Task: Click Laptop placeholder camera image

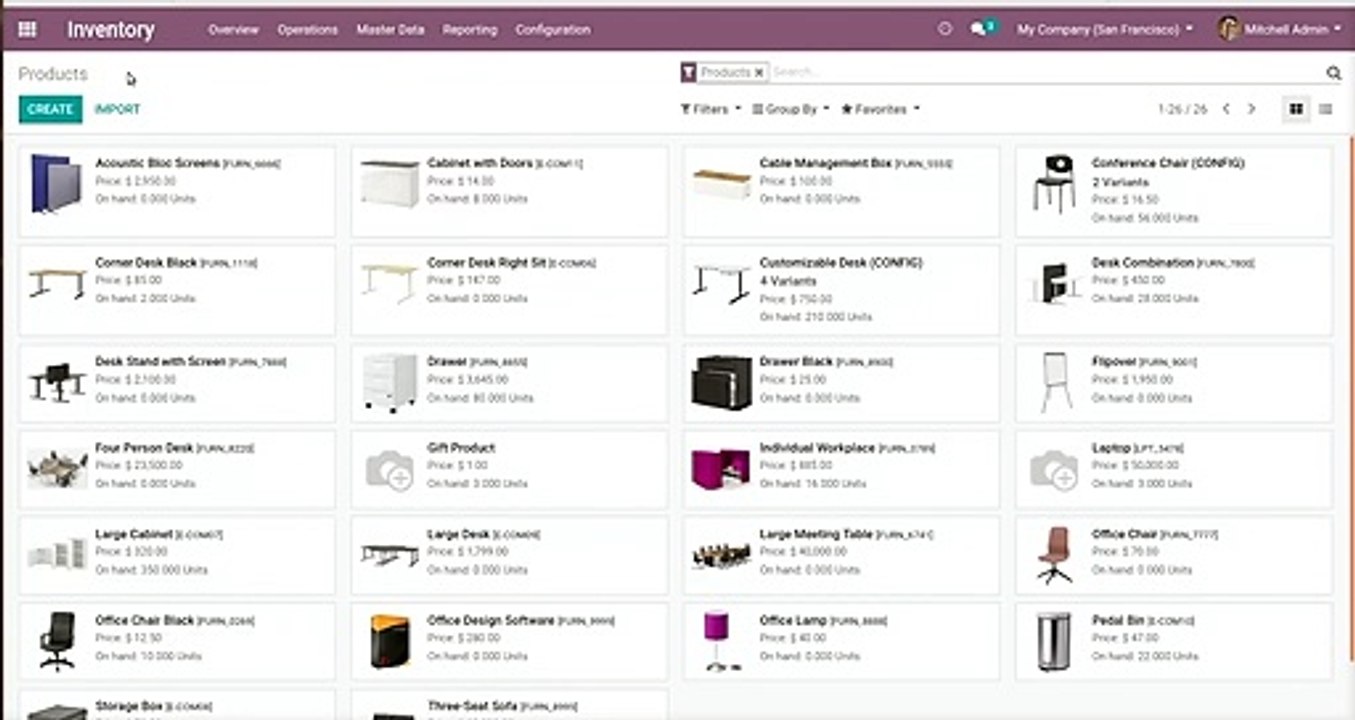Action: pyautogui.click(x=1054, y=469)
